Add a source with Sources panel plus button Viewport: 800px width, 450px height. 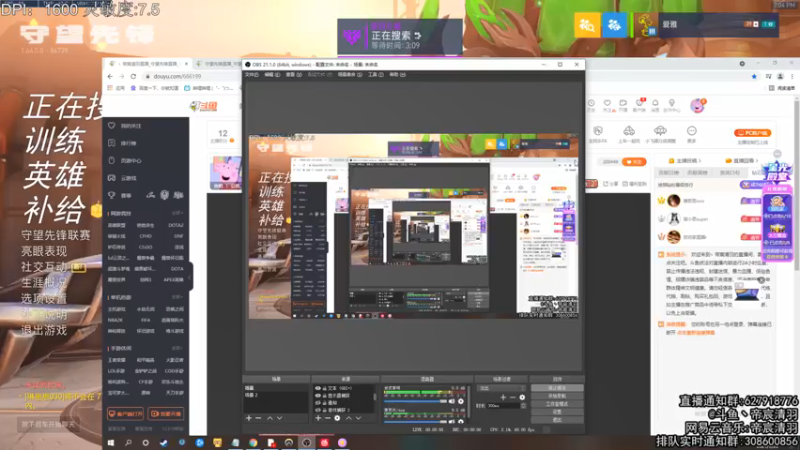click(x=318, y=418)
